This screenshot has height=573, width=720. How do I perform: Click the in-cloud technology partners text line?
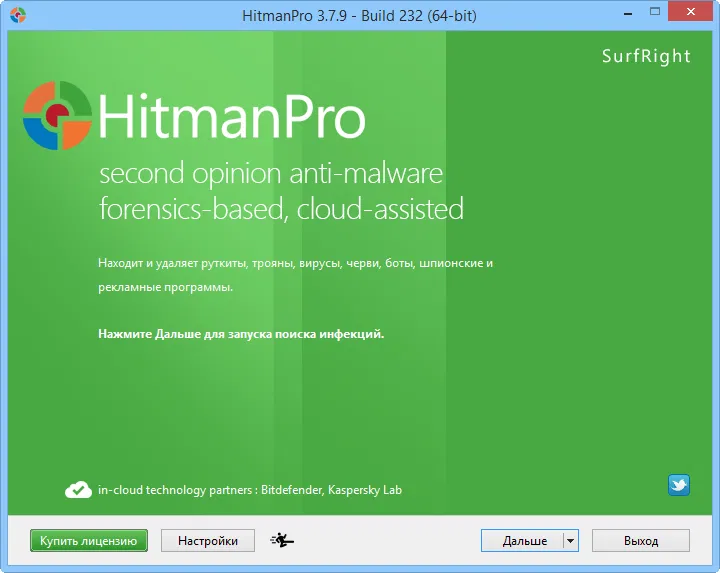click(x=250, y=490)
